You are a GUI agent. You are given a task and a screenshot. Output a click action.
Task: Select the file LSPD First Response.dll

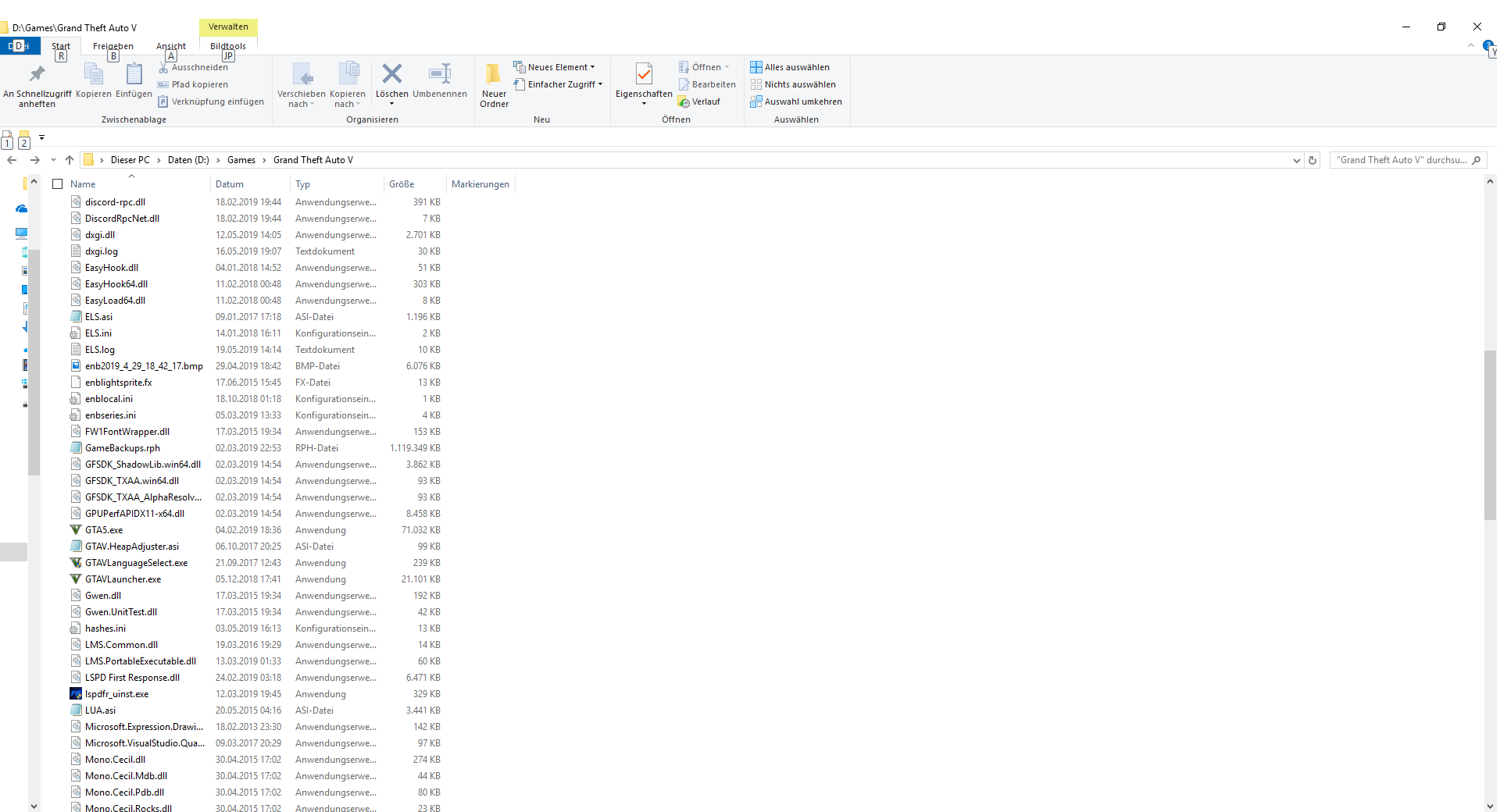[x=132, y=678]
